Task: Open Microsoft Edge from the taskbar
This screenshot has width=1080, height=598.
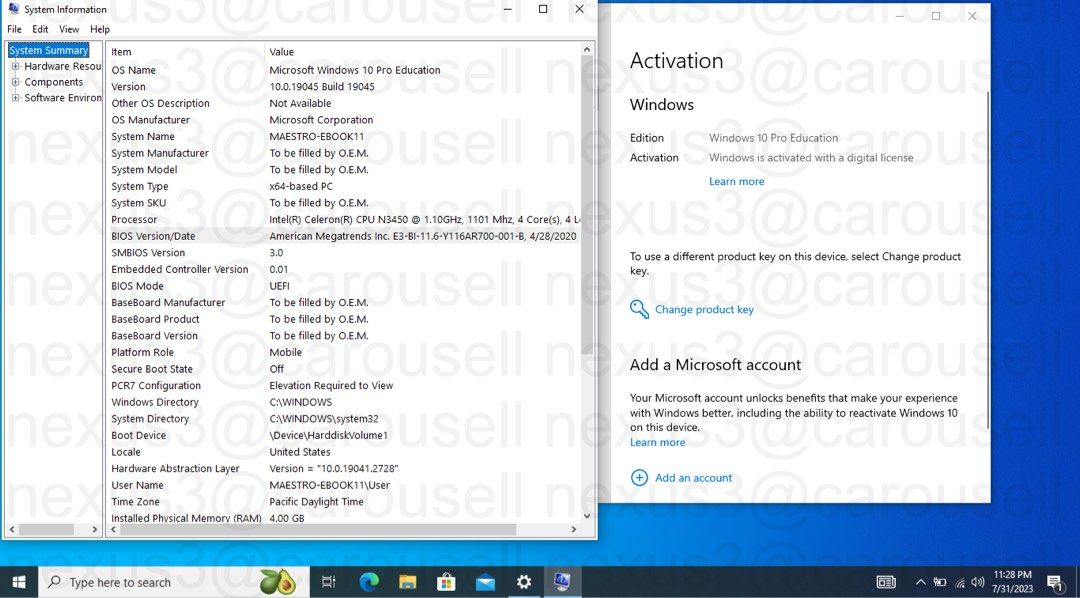Action: pyautogui.click(x=369, y=582)
